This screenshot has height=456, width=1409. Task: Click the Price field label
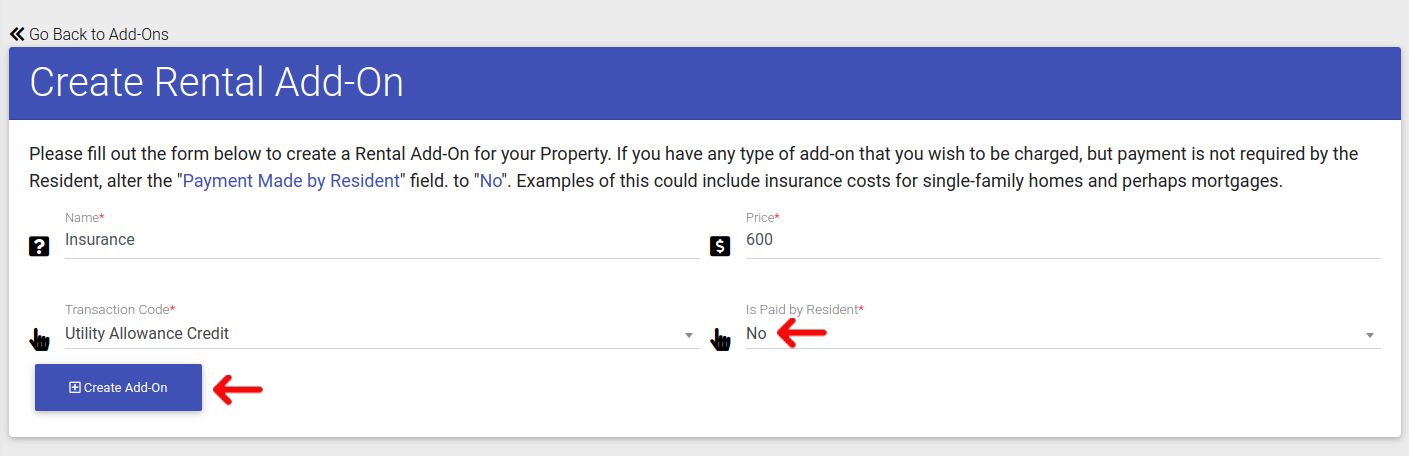763,217
